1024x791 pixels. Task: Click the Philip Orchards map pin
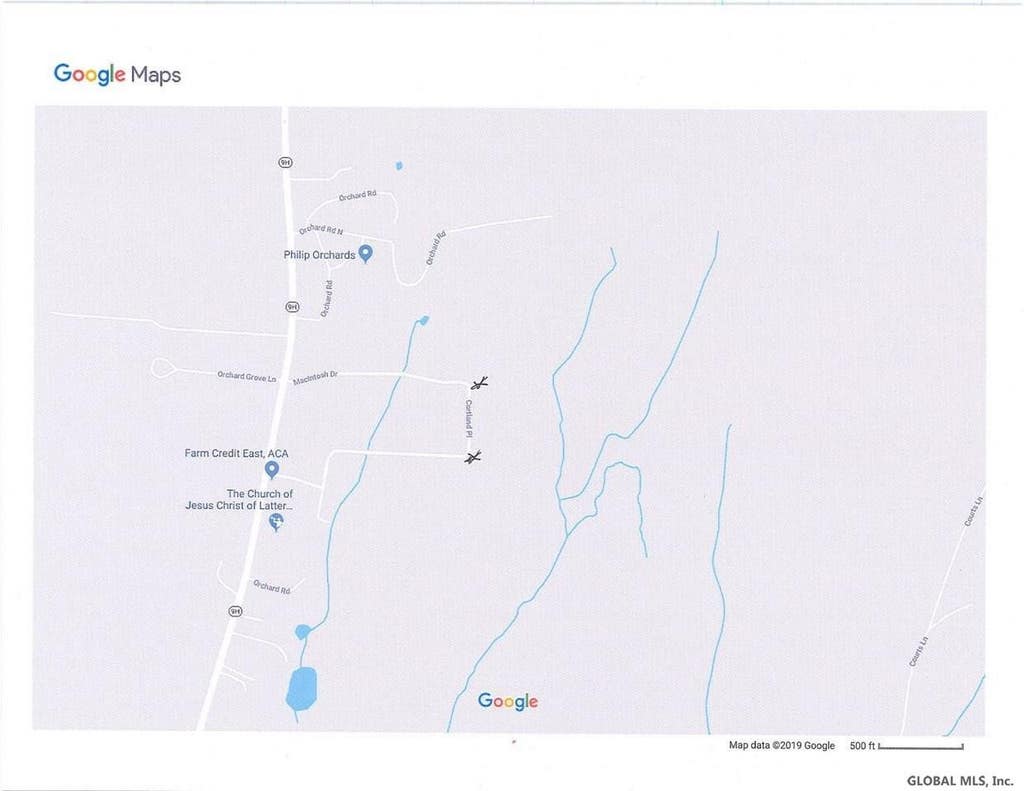pos(366,253)
